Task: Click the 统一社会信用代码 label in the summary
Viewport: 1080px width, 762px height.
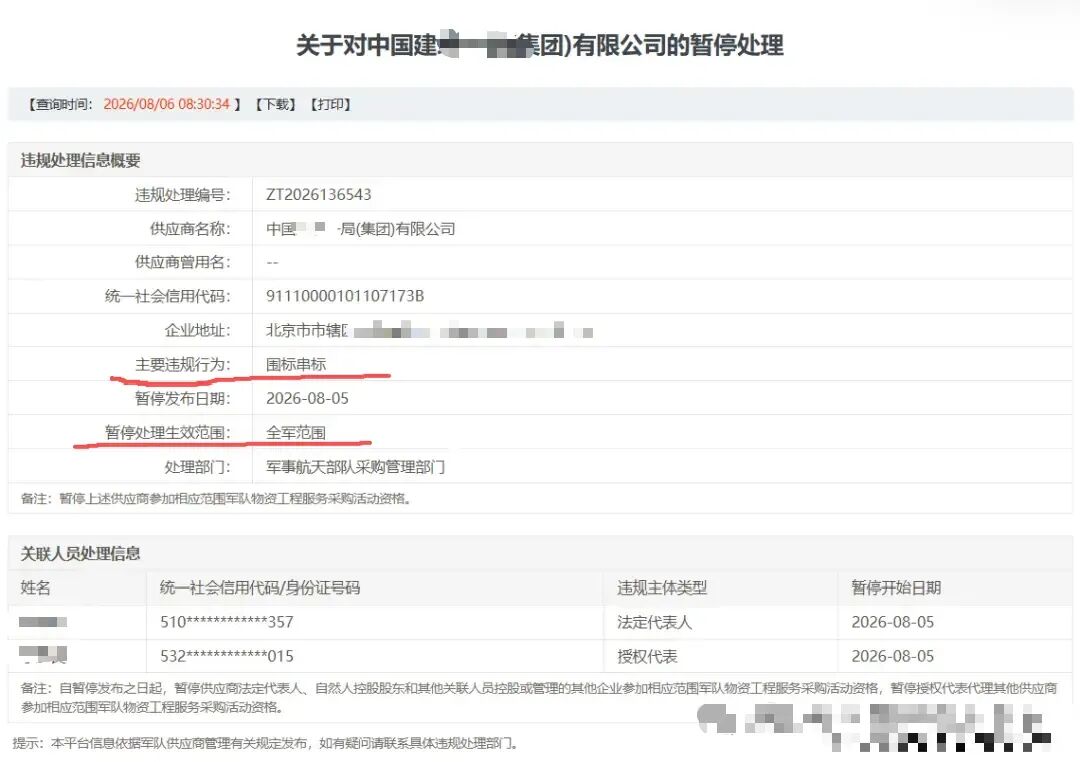Action: coord(167,296)
